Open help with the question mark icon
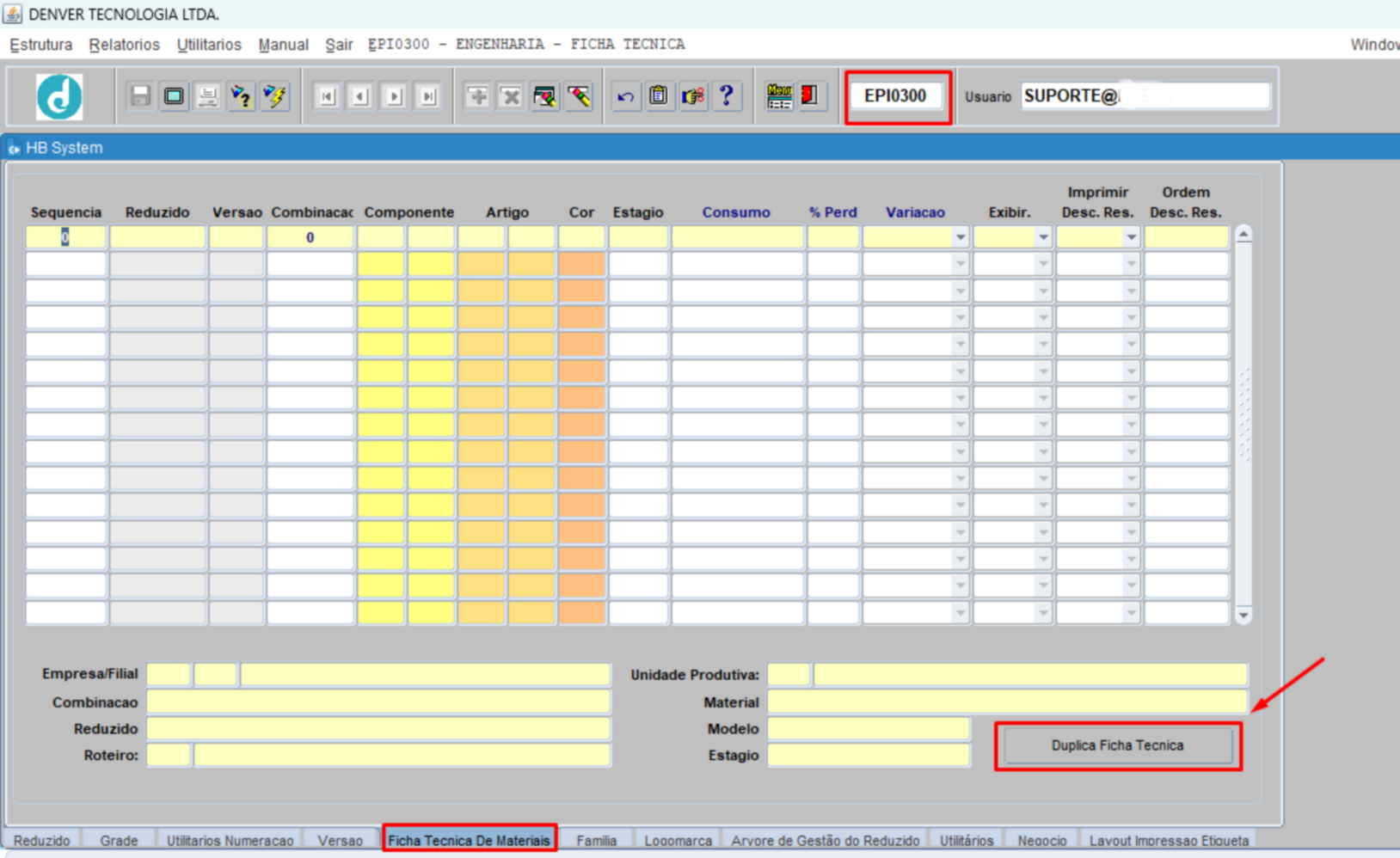This screenshot has width=1400, height=858. [x=727, y=96]
